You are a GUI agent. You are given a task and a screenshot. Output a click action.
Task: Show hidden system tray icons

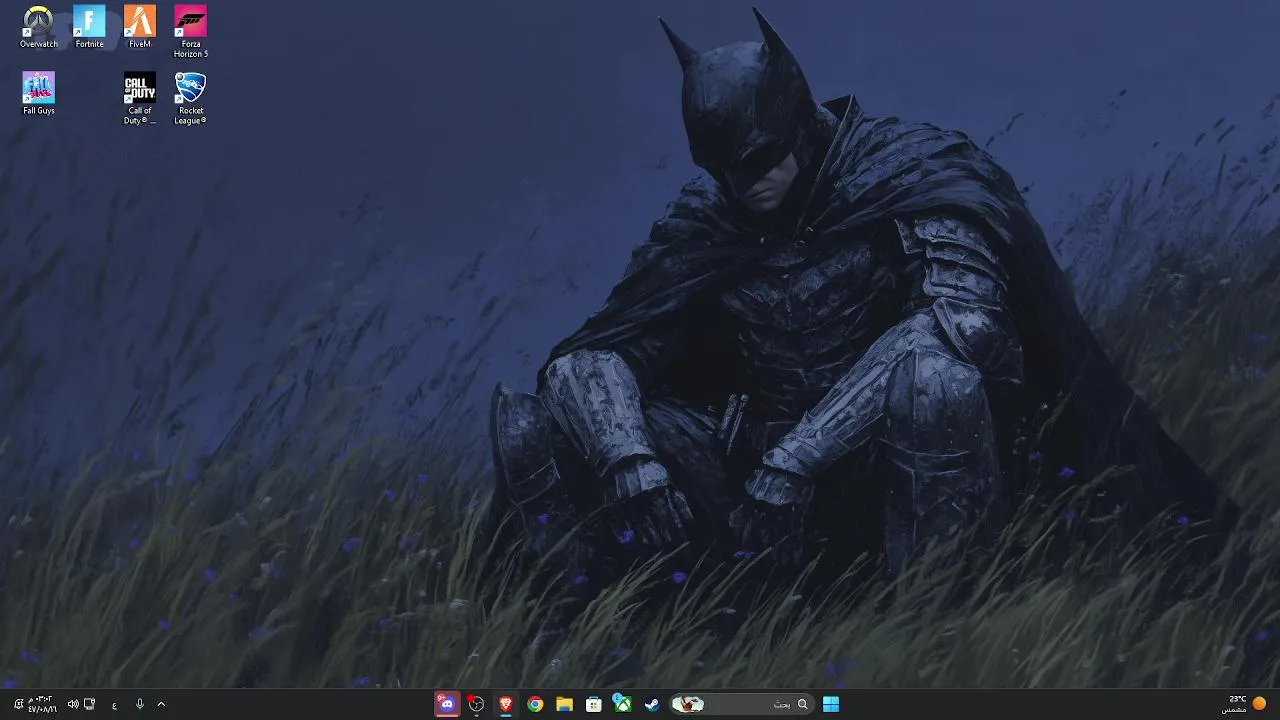click(x=161, y=704)
